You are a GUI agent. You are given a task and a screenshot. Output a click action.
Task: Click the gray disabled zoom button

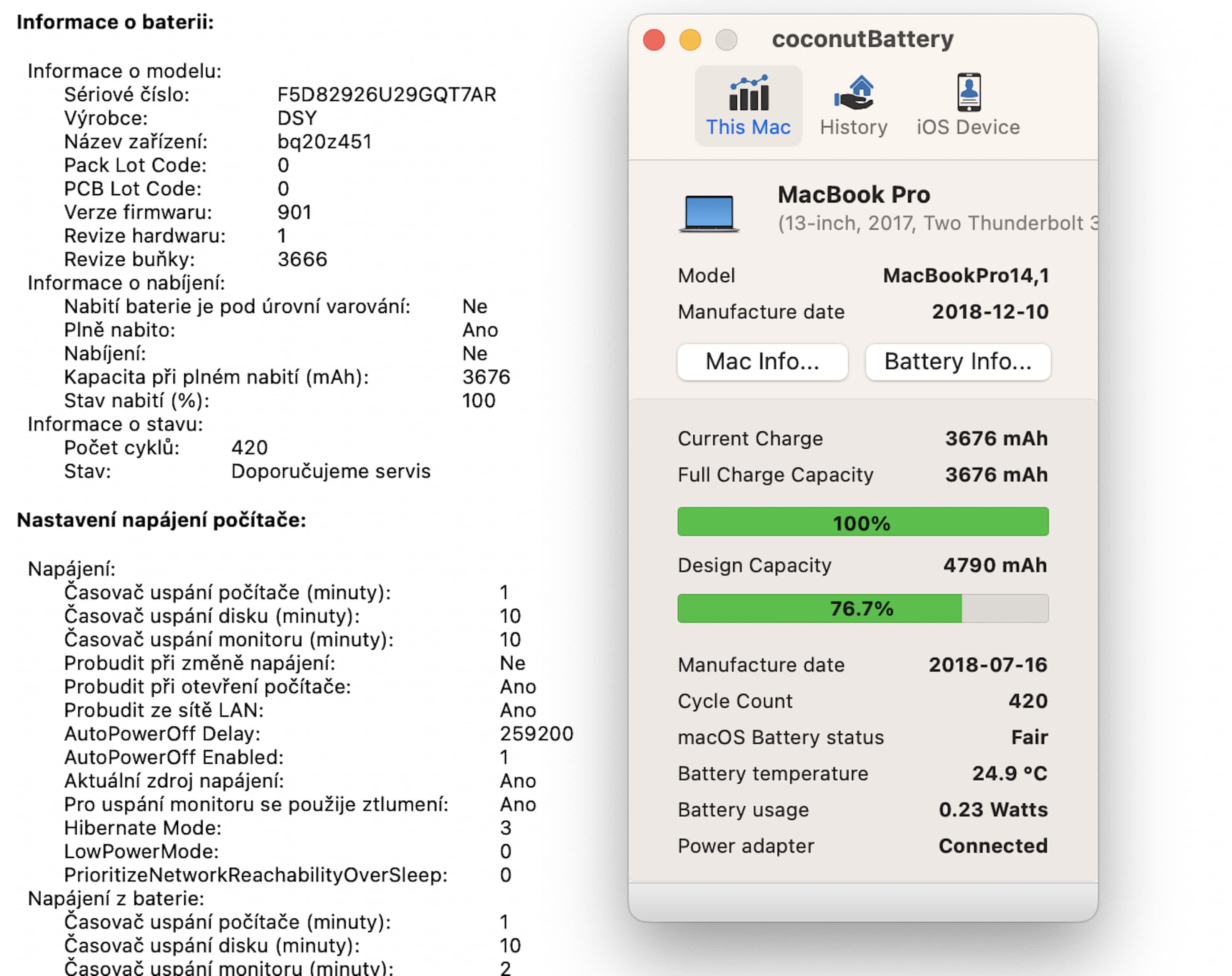tap(726, 40)
